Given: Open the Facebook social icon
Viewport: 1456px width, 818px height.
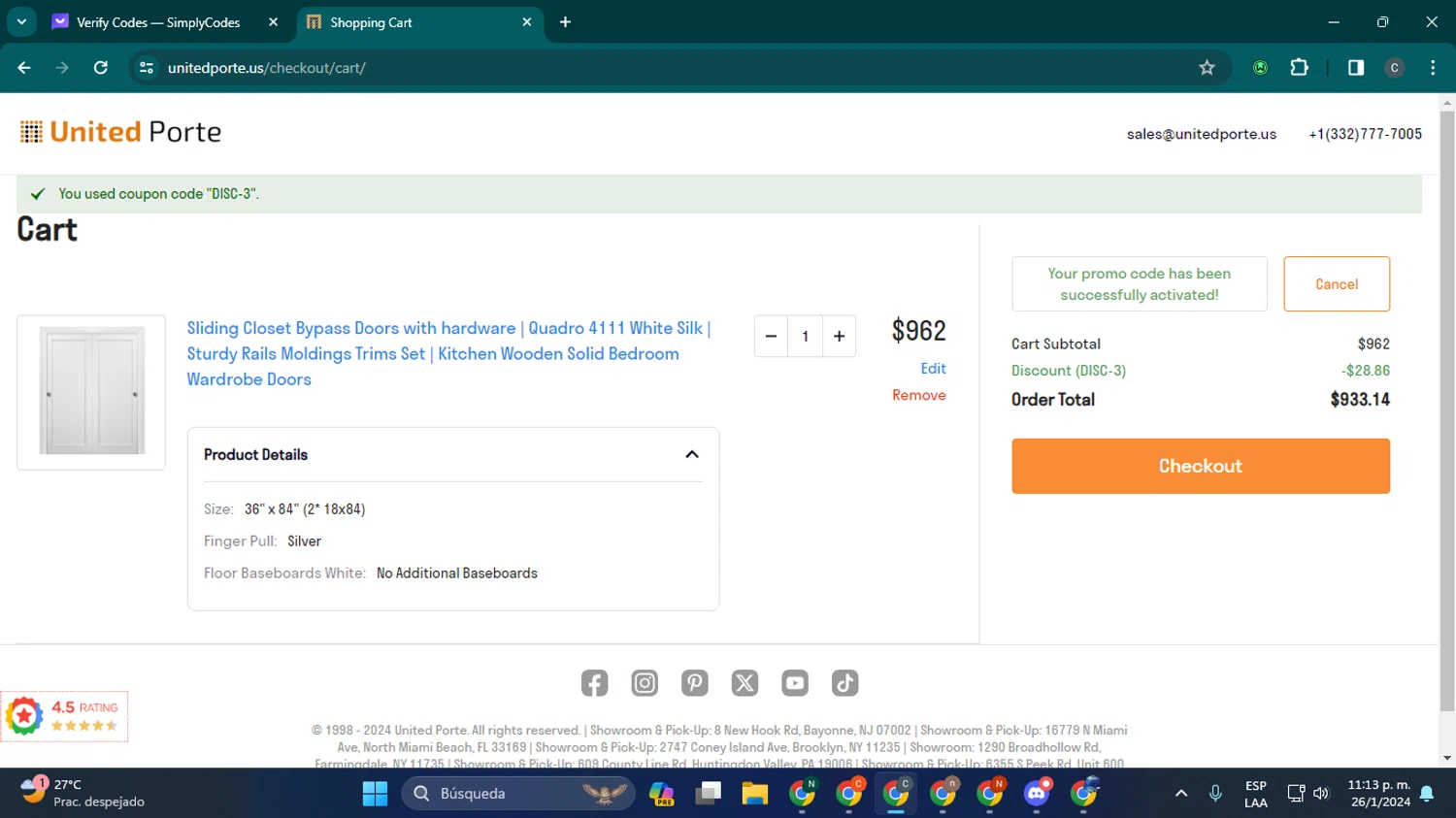Looking at the screenshot, I should (x=594, y=683).
